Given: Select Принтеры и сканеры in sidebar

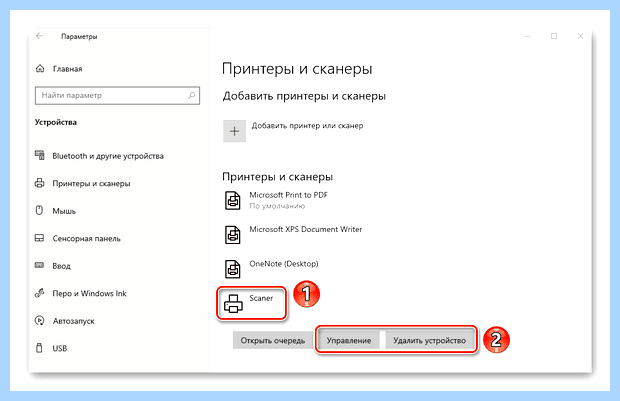Looking at the screenshot, I should pos(91,183).
